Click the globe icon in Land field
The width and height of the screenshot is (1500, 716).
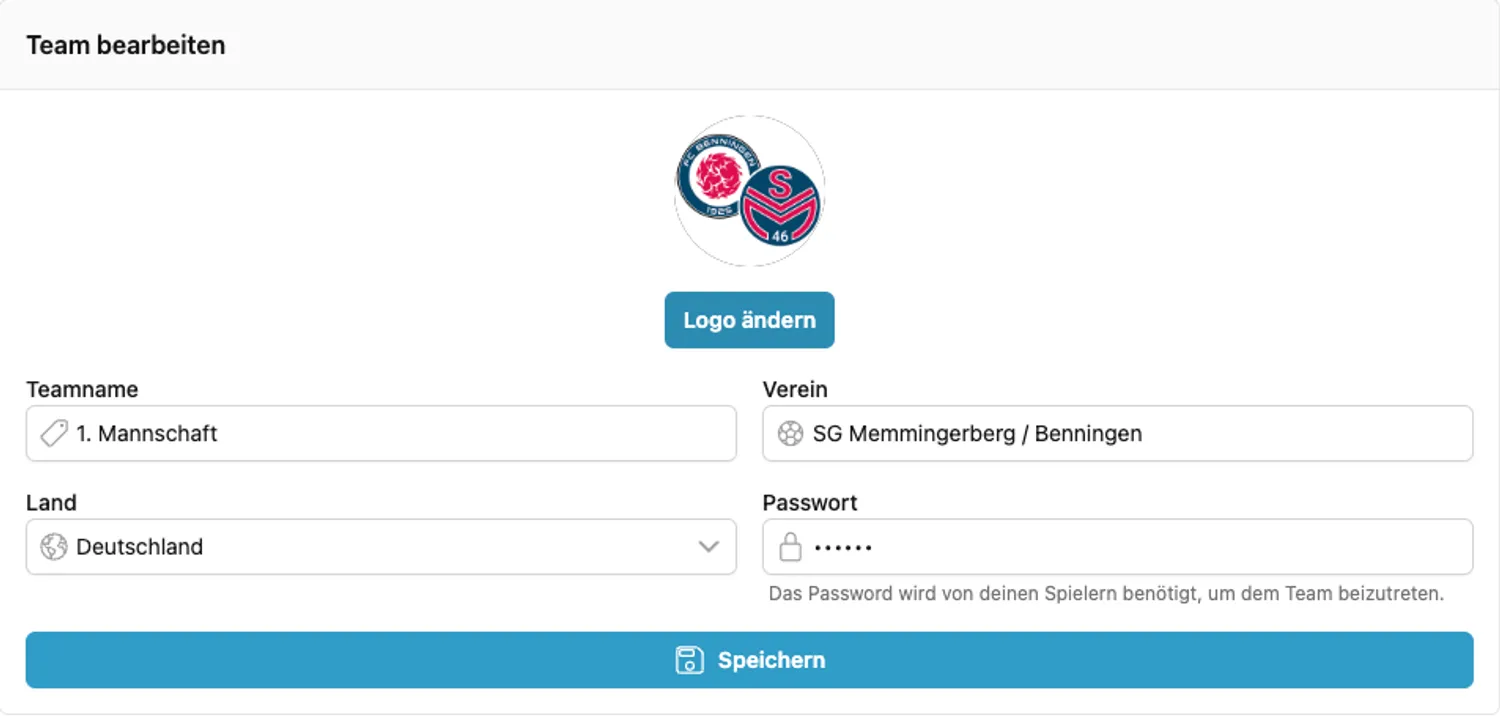(53, 547)
